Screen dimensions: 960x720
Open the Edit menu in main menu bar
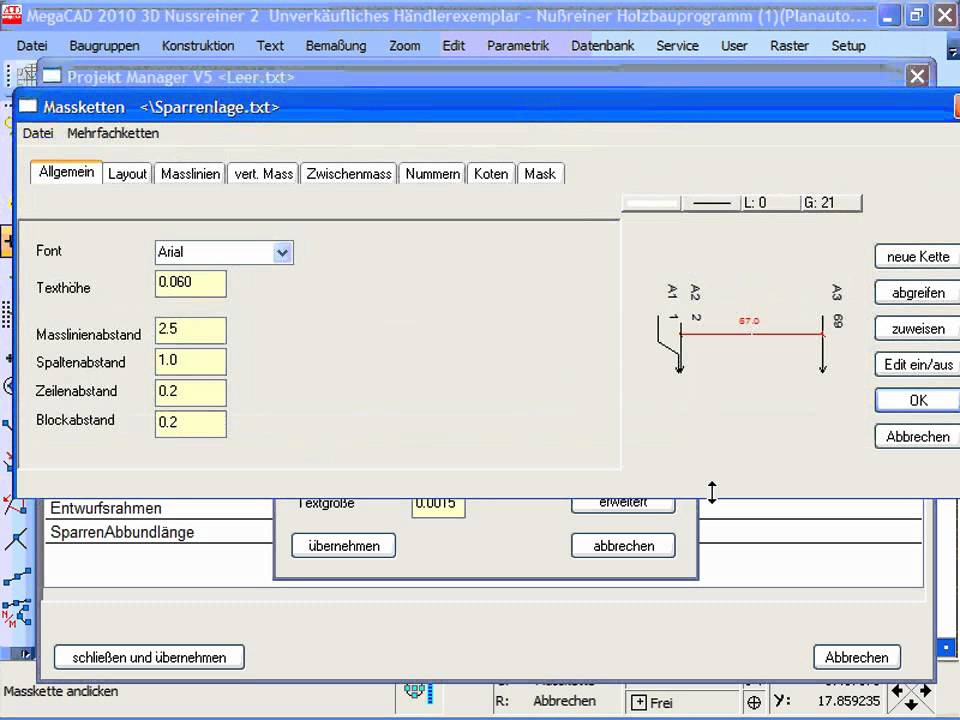point(453,45)
